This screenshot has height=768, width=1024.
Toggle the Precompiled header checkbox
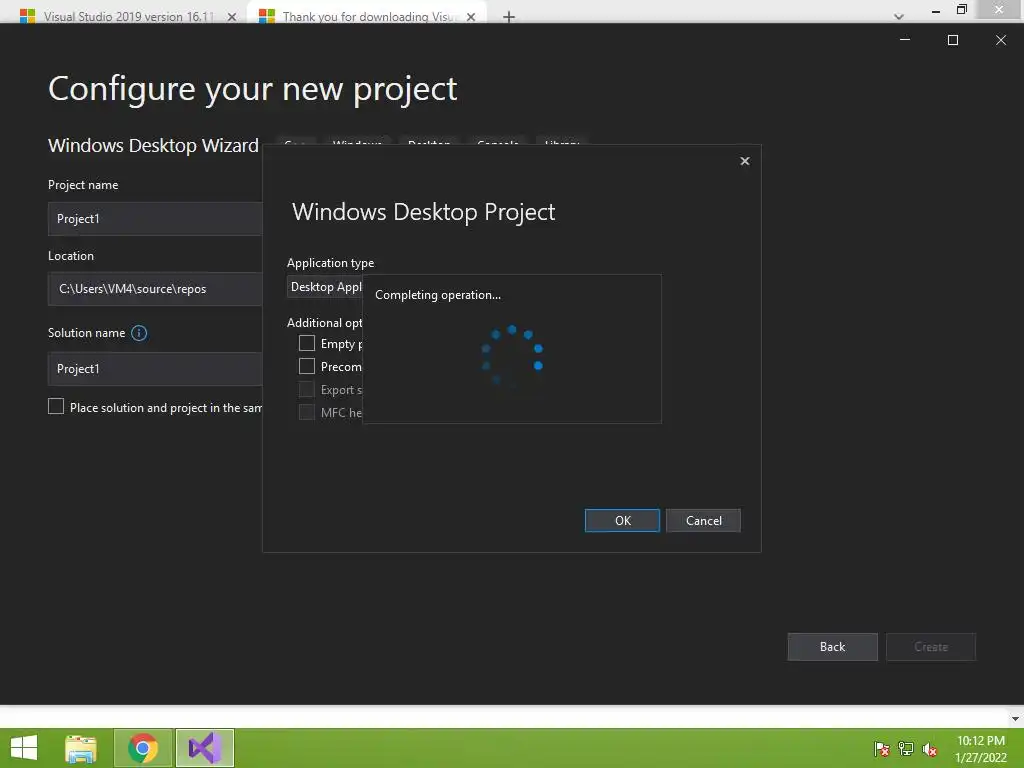(307, 366)
